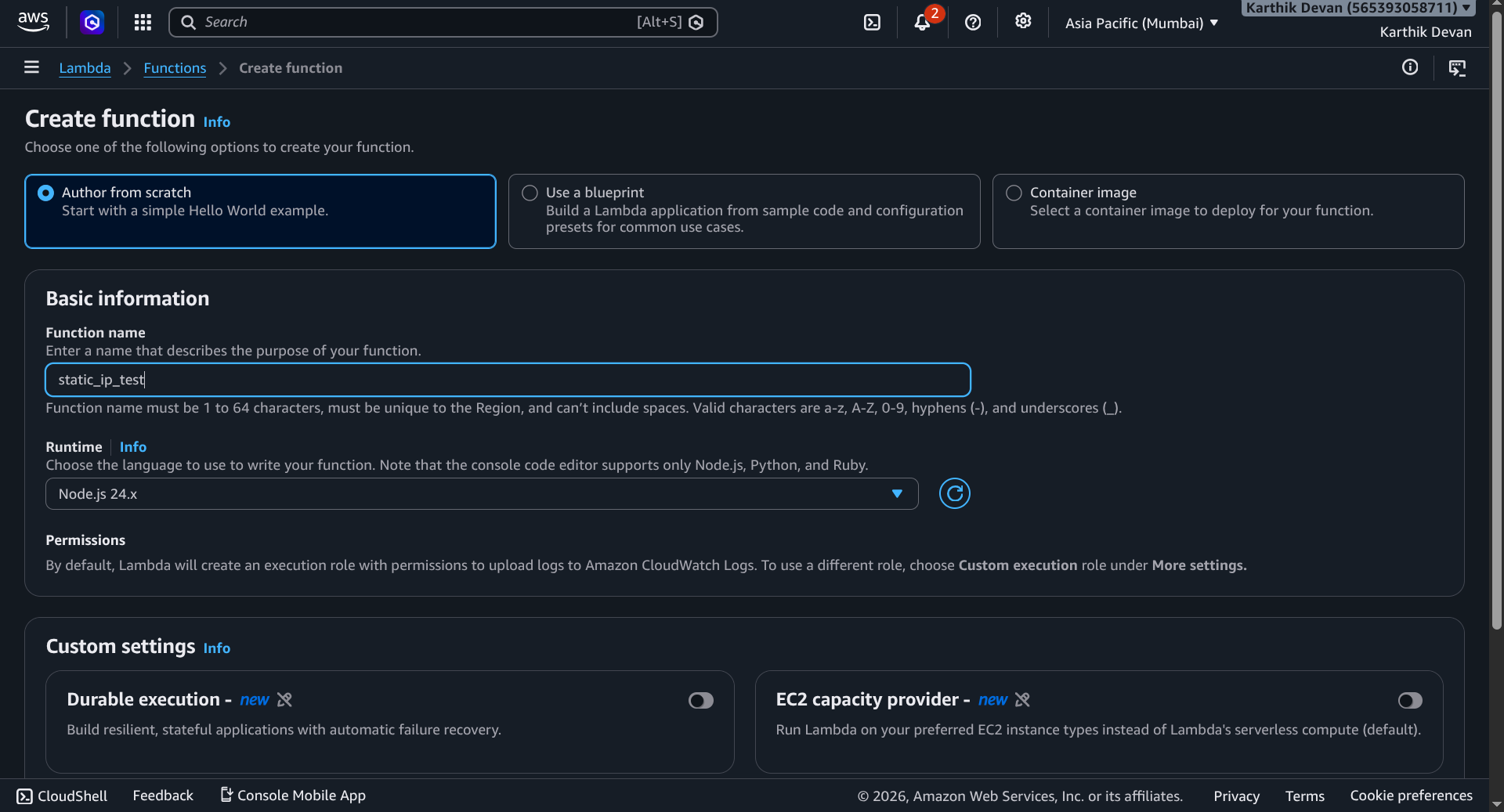Open Cookie preferences
This screenshot has width=1504, height=812.
pyautogui.click(x=1412, y=796)
